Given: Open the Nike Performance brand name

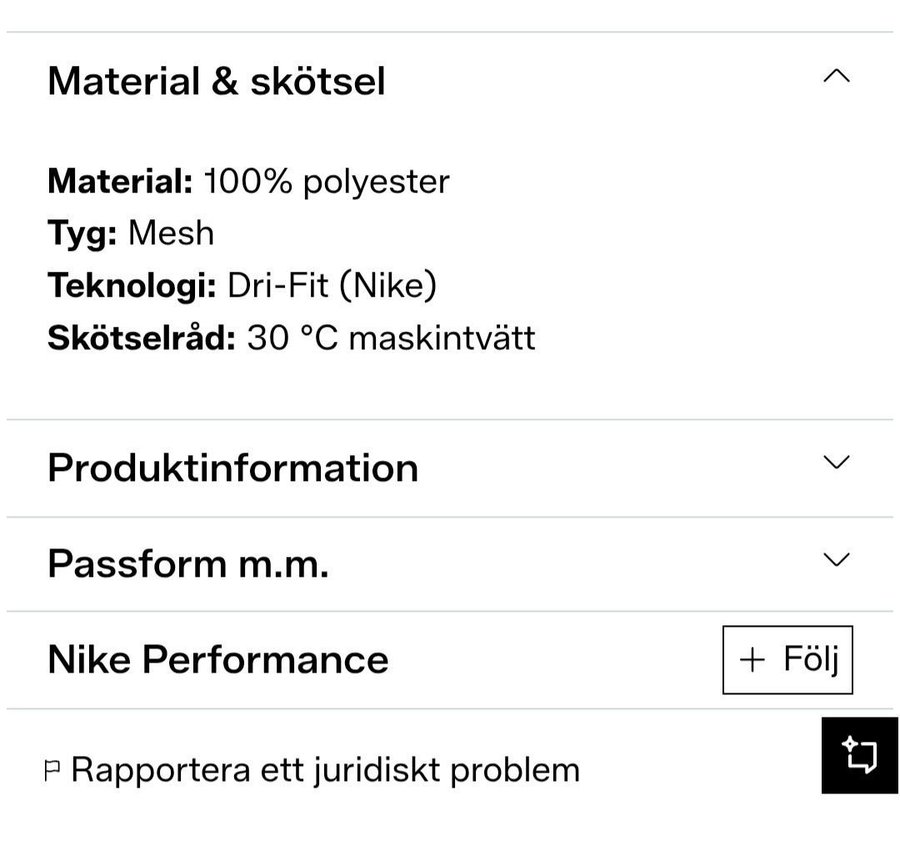Looking at the screenshot, I should pyautogui.click(x=218, y=660).
